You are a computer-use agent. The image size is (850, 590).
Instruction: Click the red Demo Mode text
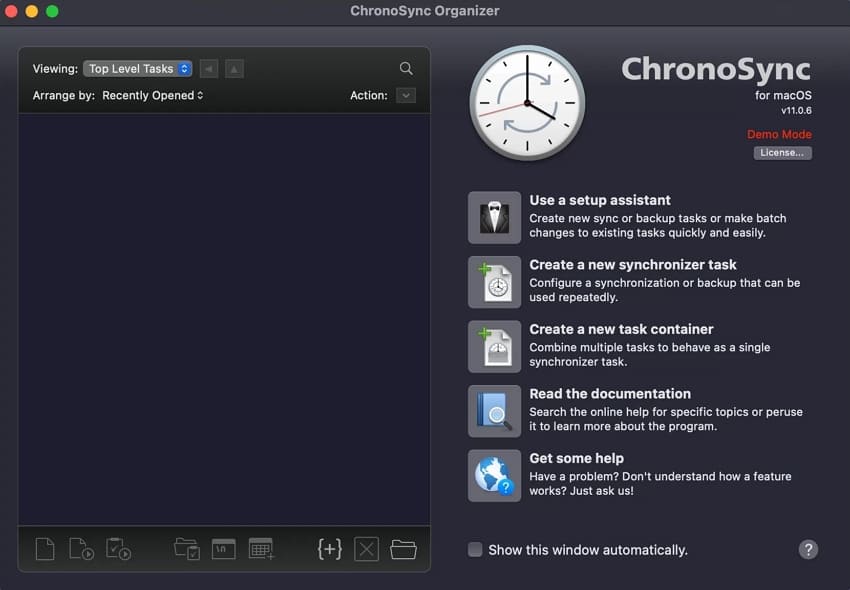point(779,134)
